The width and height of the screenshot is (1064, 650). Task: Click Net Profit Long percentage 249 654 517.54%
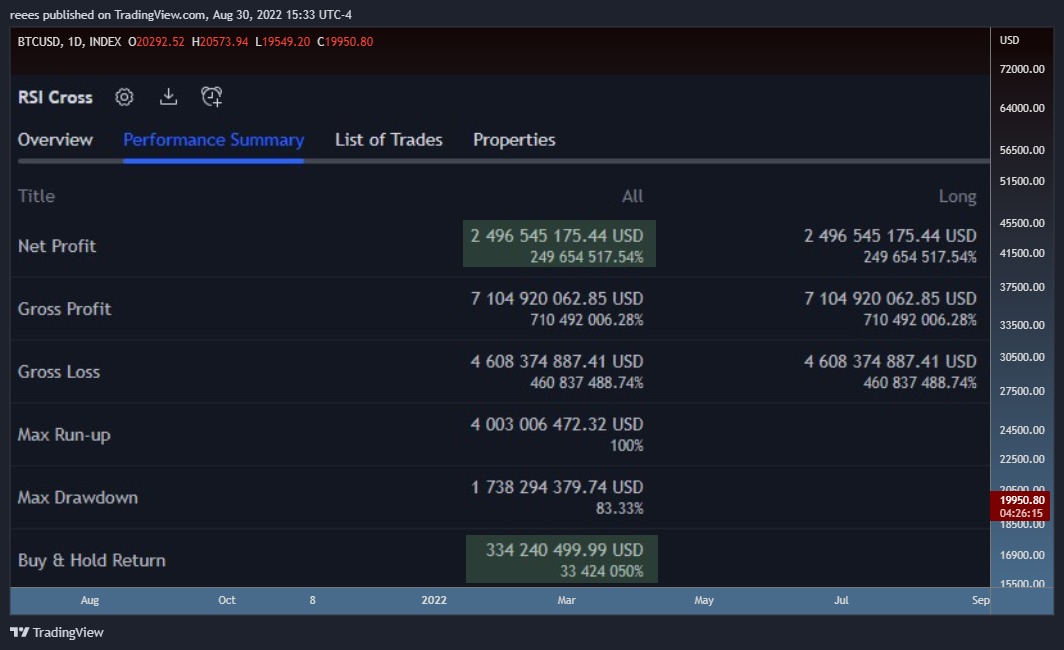pos(920,257)
